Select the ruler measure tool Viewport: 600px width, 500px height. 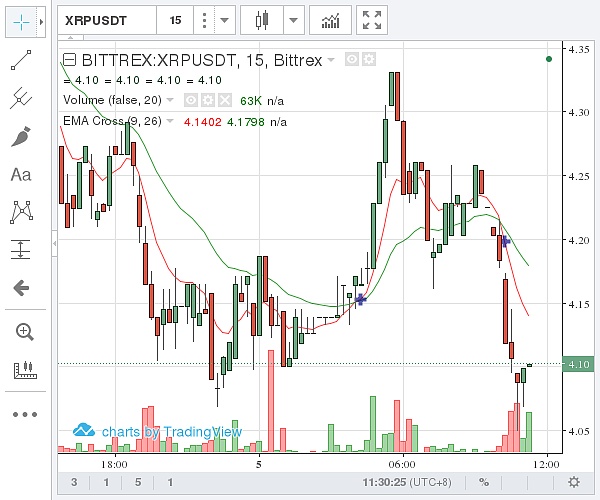click(x=25, y=370)
